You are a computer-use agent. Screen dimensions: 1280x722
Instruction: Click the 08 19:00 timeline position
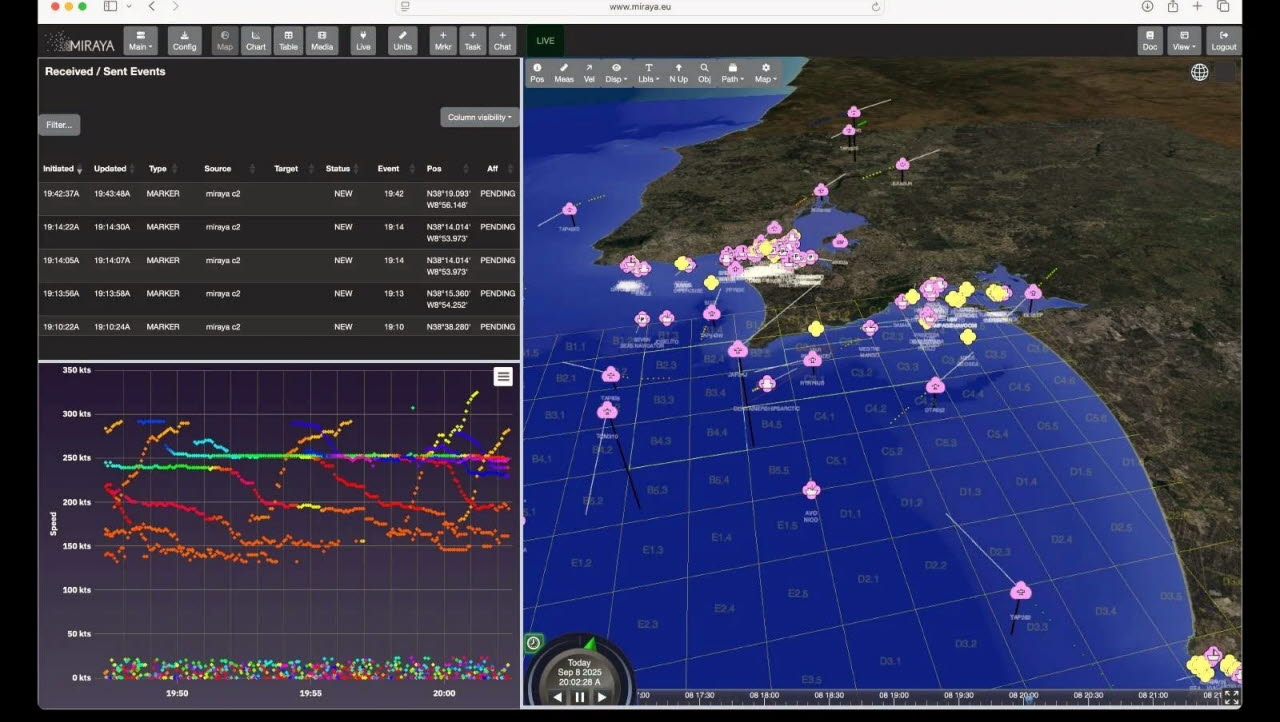(893, 695)
